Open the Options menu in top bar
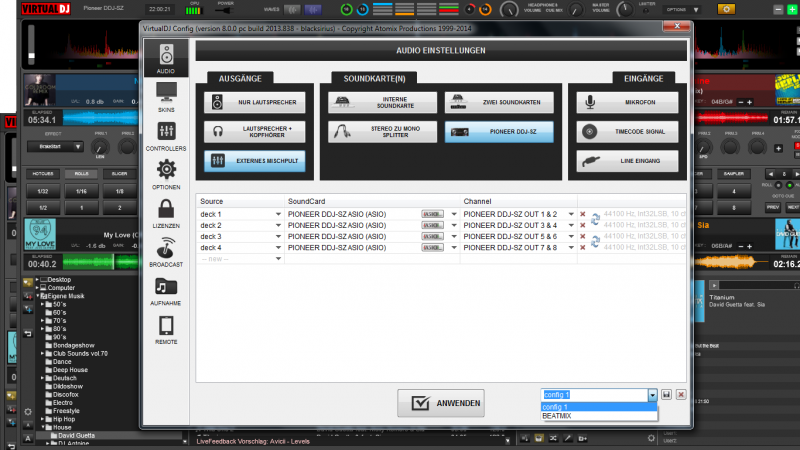800x450 pixels. point(682,10)
